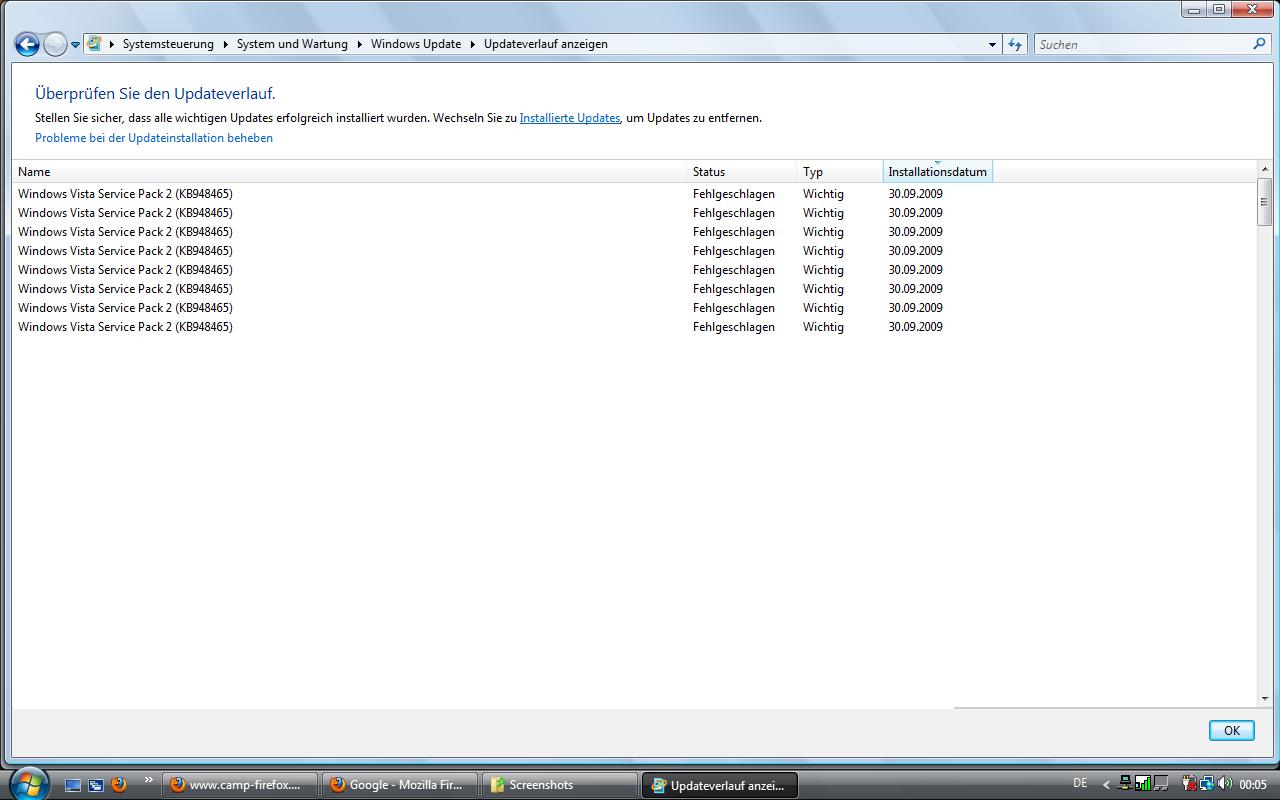
Task: Expand hidden tray icons with the chevron
Action: point(1106,785)
